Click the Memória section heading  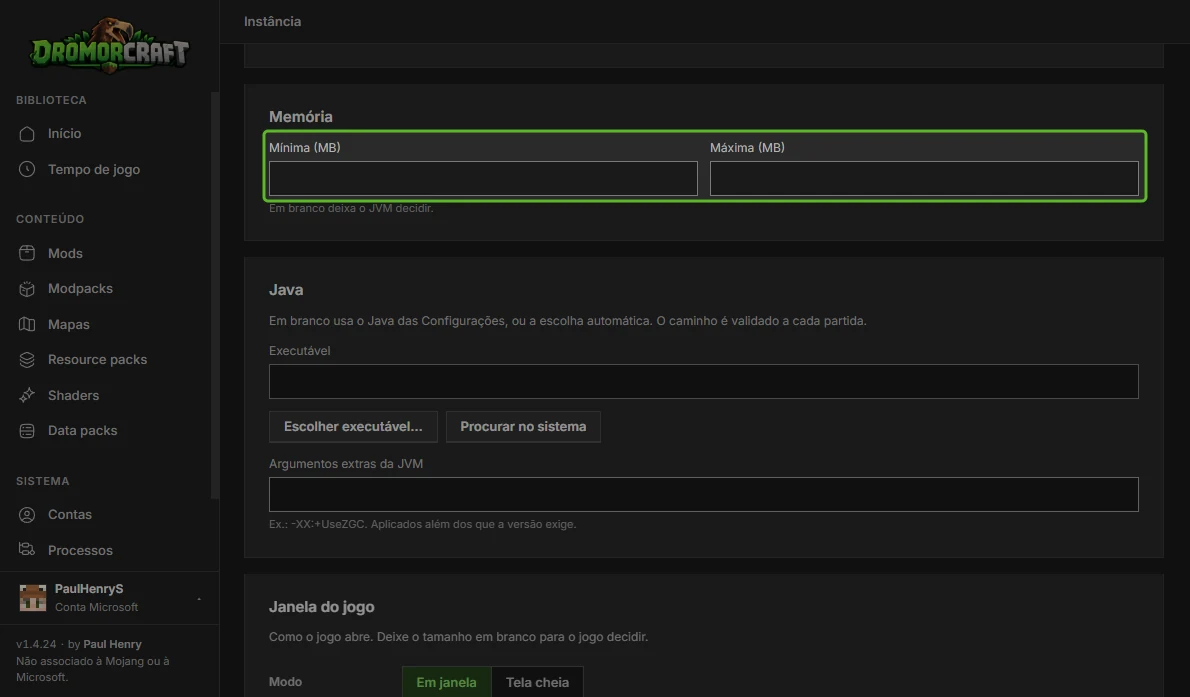pos(301,116)
